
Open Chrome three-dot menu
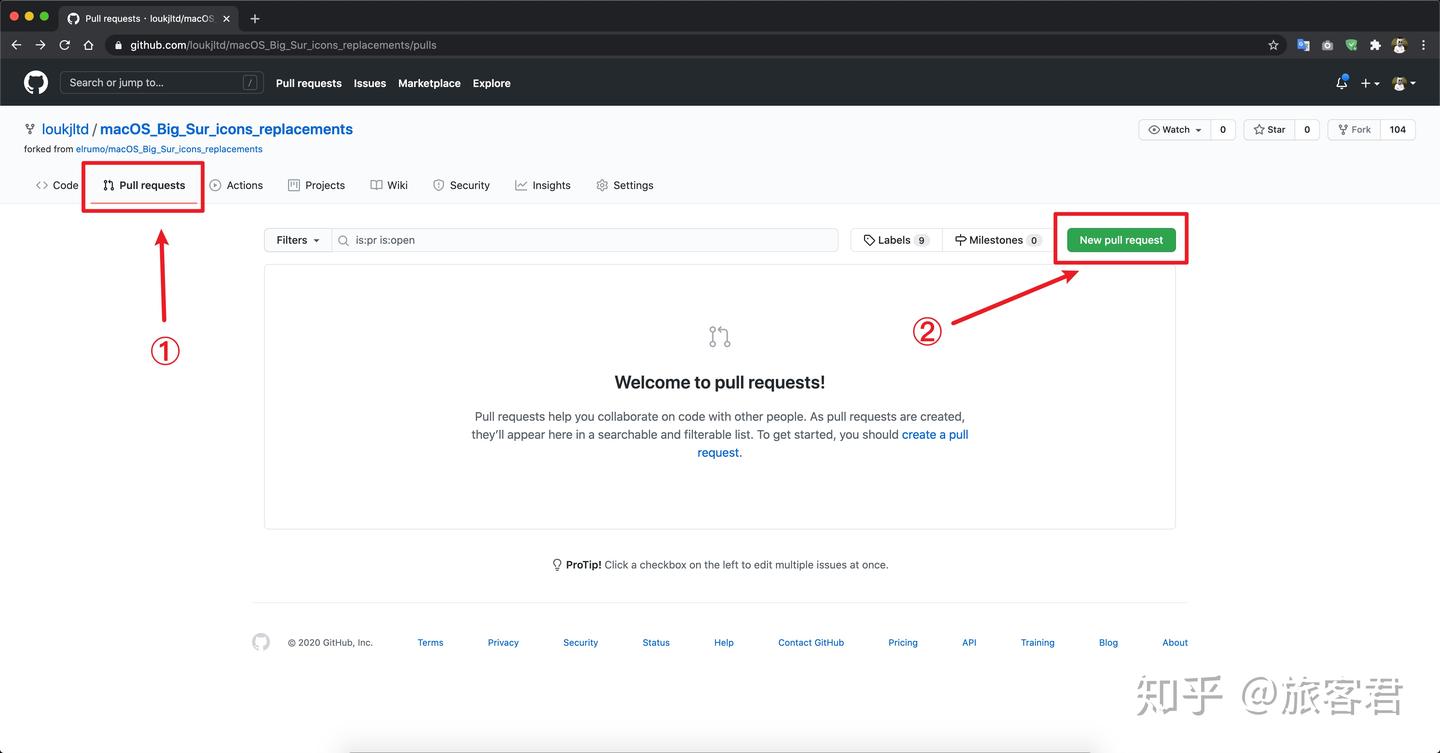[1423, 45]
